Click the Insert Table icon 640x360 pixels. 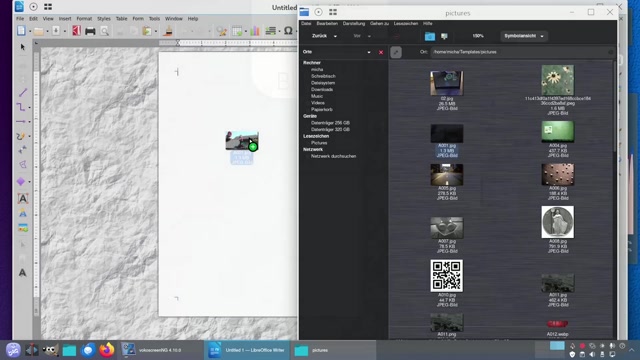point(237,31)
